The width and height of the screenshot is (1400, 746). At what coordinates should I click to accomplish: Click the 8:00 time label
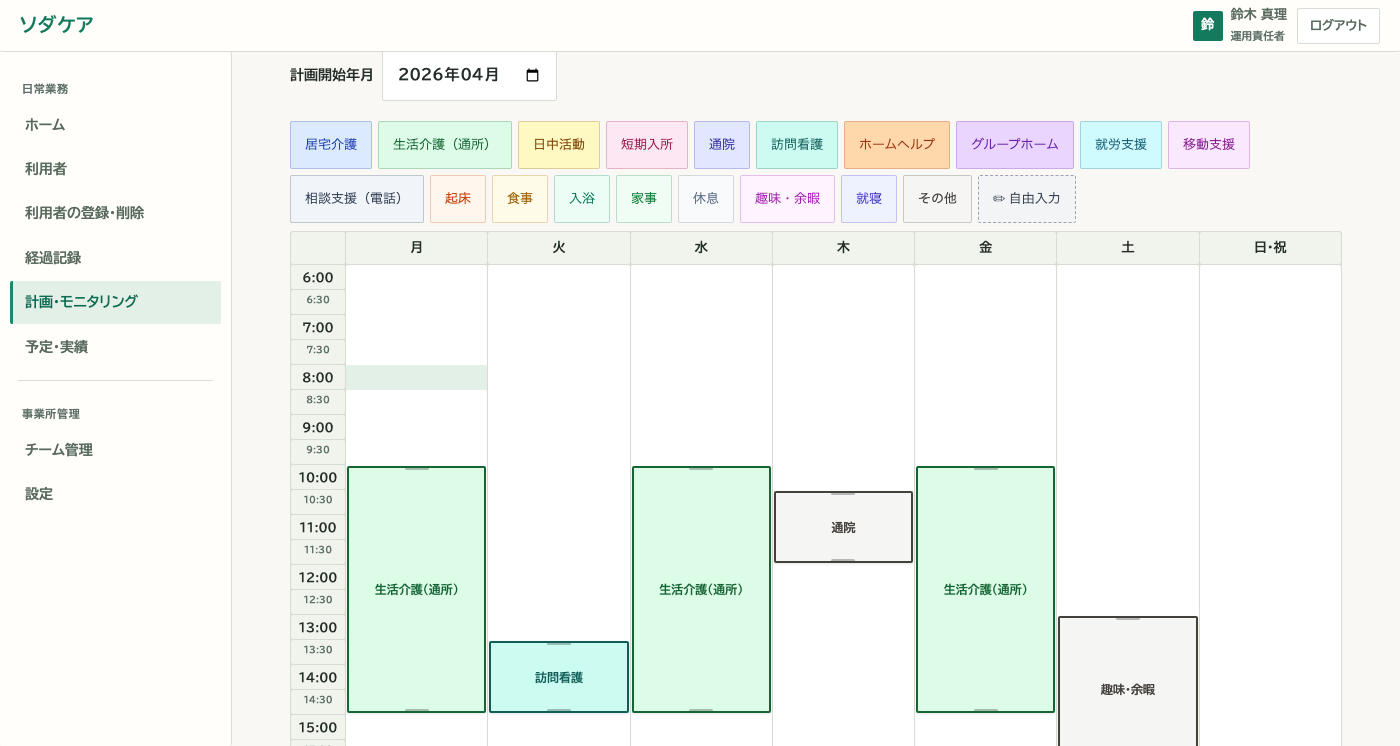[x=318, y=377]
